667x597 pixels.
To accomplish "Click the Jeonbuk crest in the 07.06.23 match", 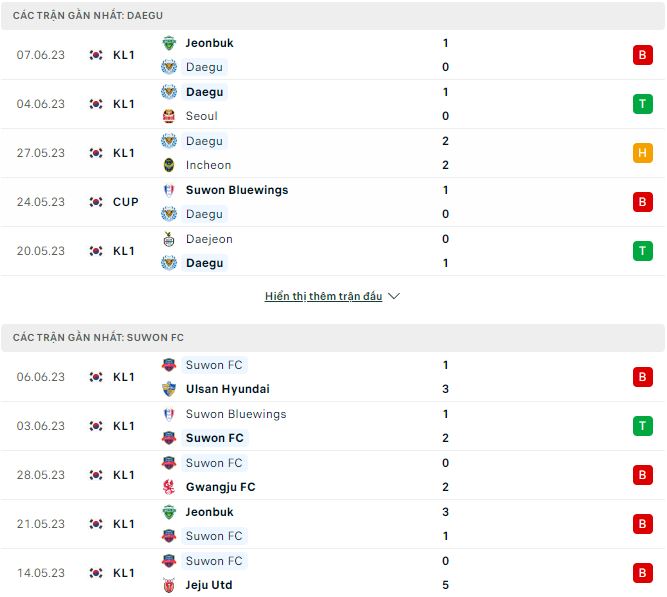I will pyautogui.click(x=169, y=43).
